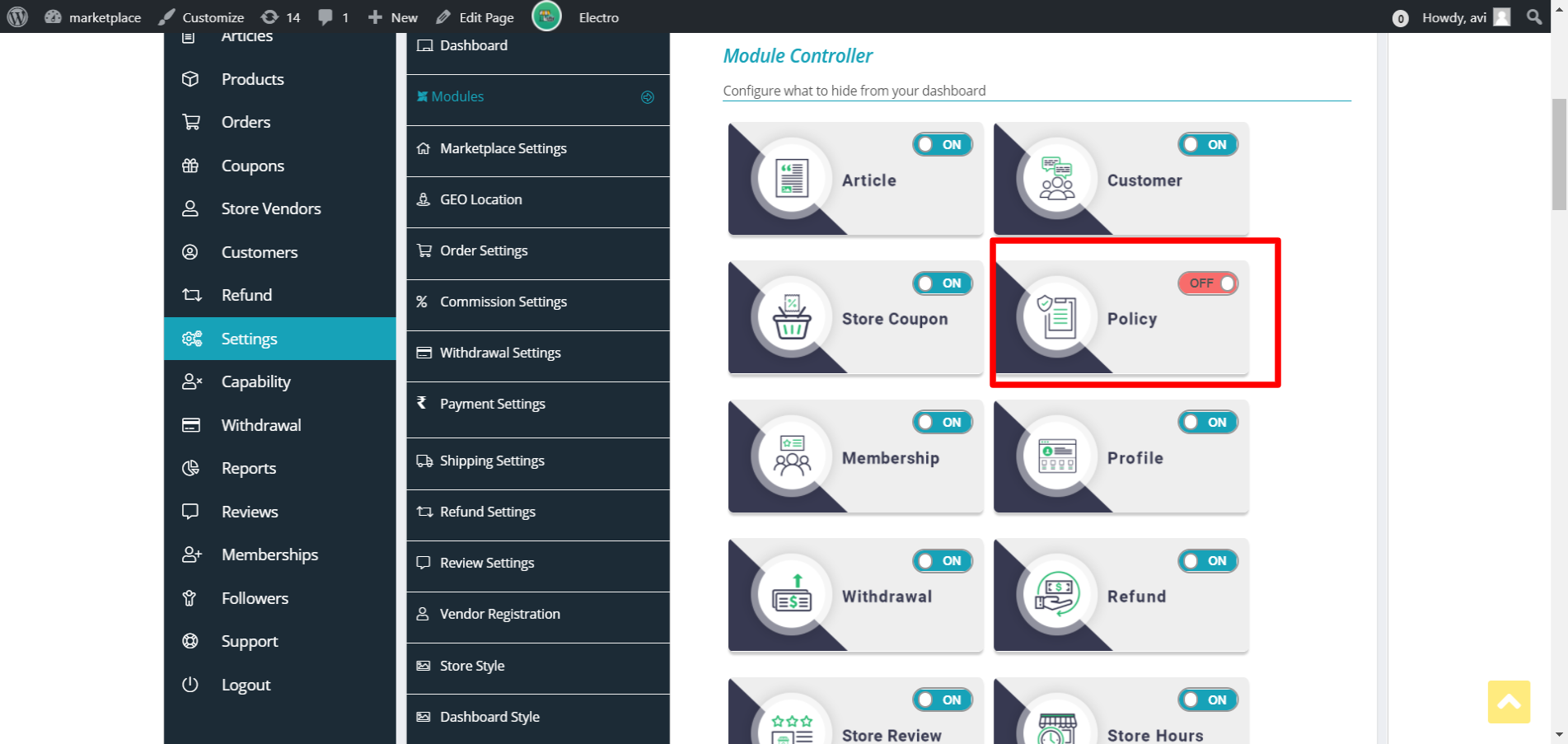Enable the Policy module switch
Viewport: 1568px width, 744px height.
[x=1208, y=283]
